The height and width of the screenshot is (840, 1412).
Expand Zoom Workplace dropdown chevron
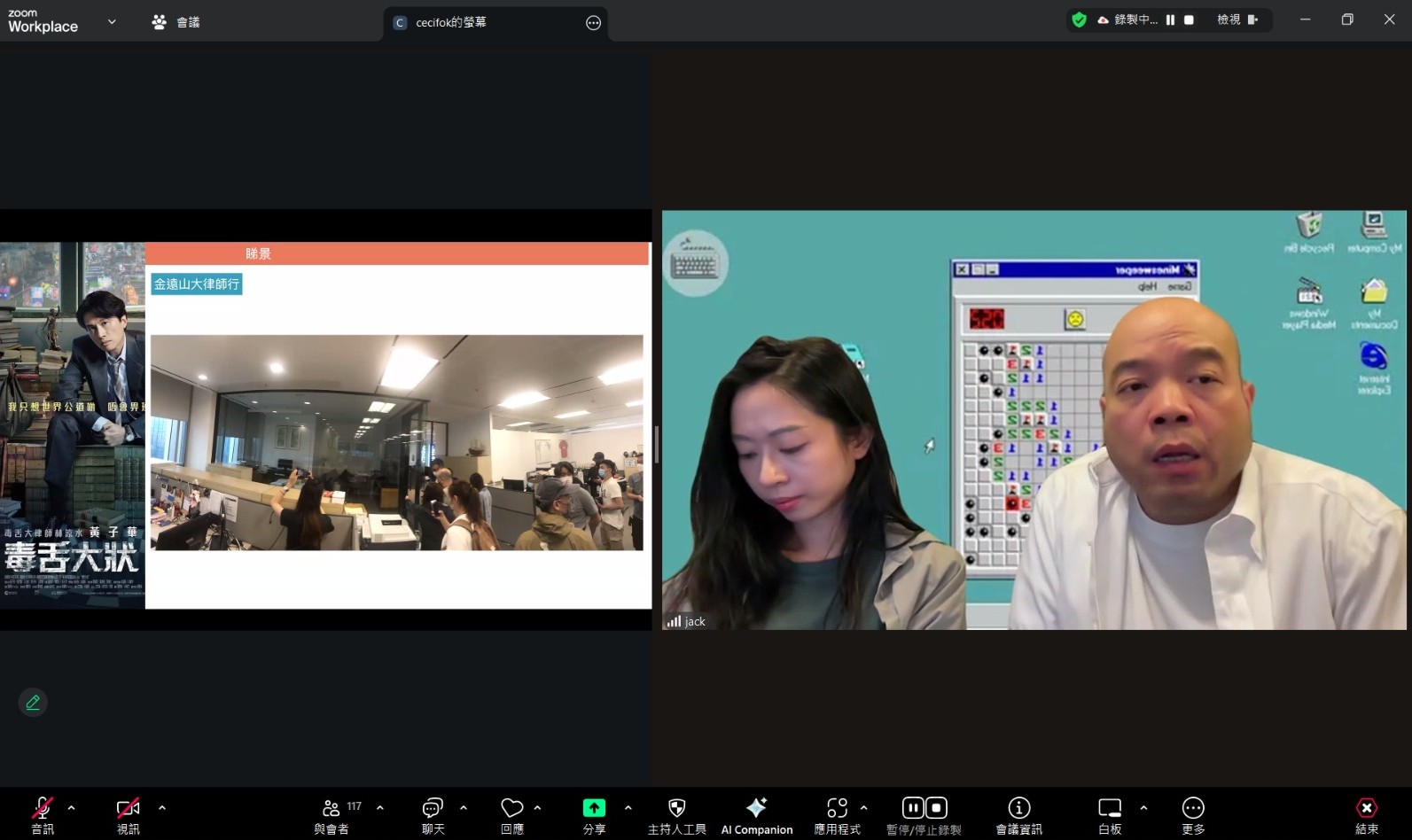coord(112,21)
